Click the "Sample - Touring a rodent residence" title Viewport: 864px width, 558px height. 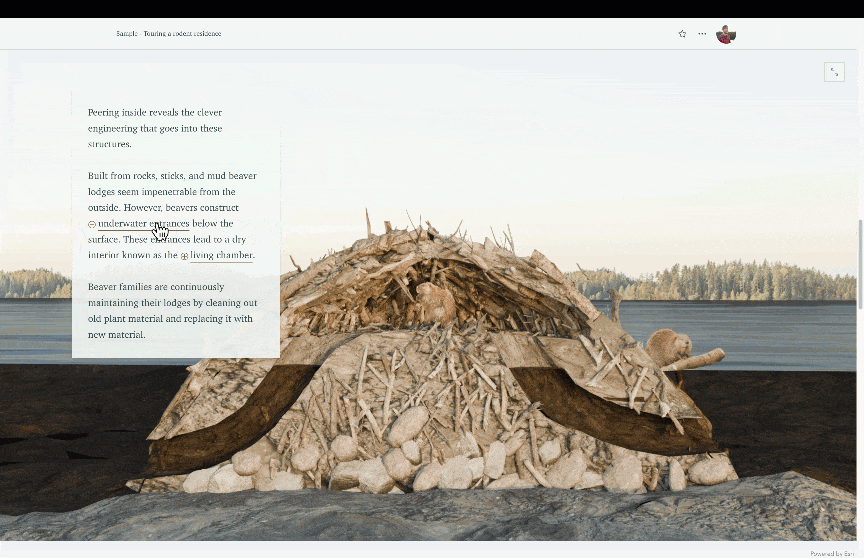pyautogui.click(x=169, y=34)
